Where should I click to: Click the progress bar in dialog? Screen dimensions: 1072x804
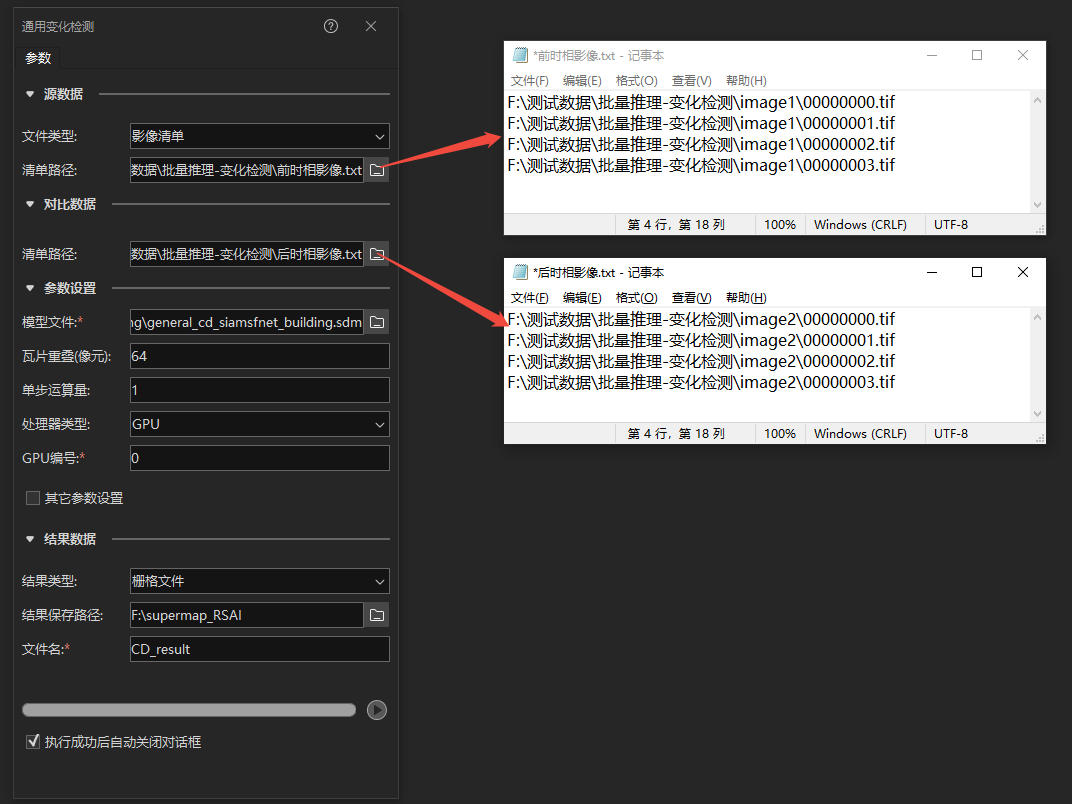click(x=189, y=710)
